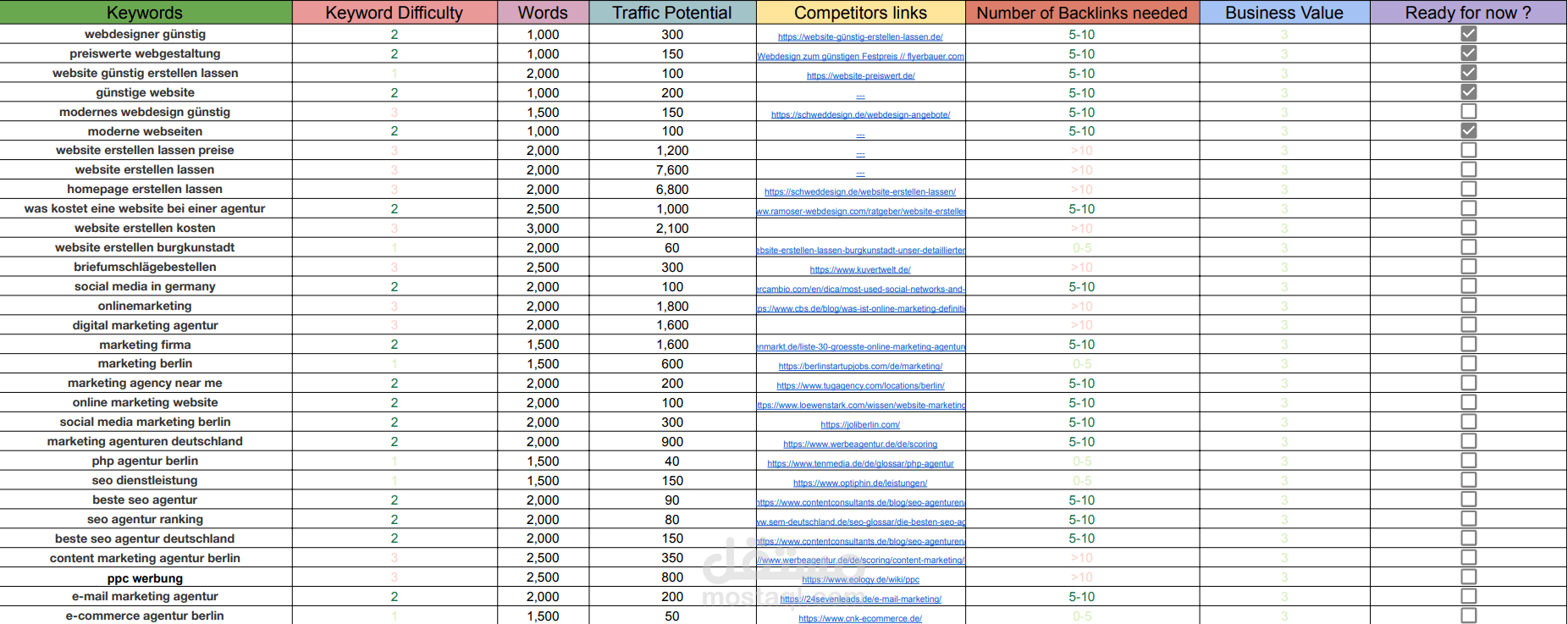Select the Keywords column header
Image resolution: width=1568 pixels, height=624 pixels.
tap(145, 13)
